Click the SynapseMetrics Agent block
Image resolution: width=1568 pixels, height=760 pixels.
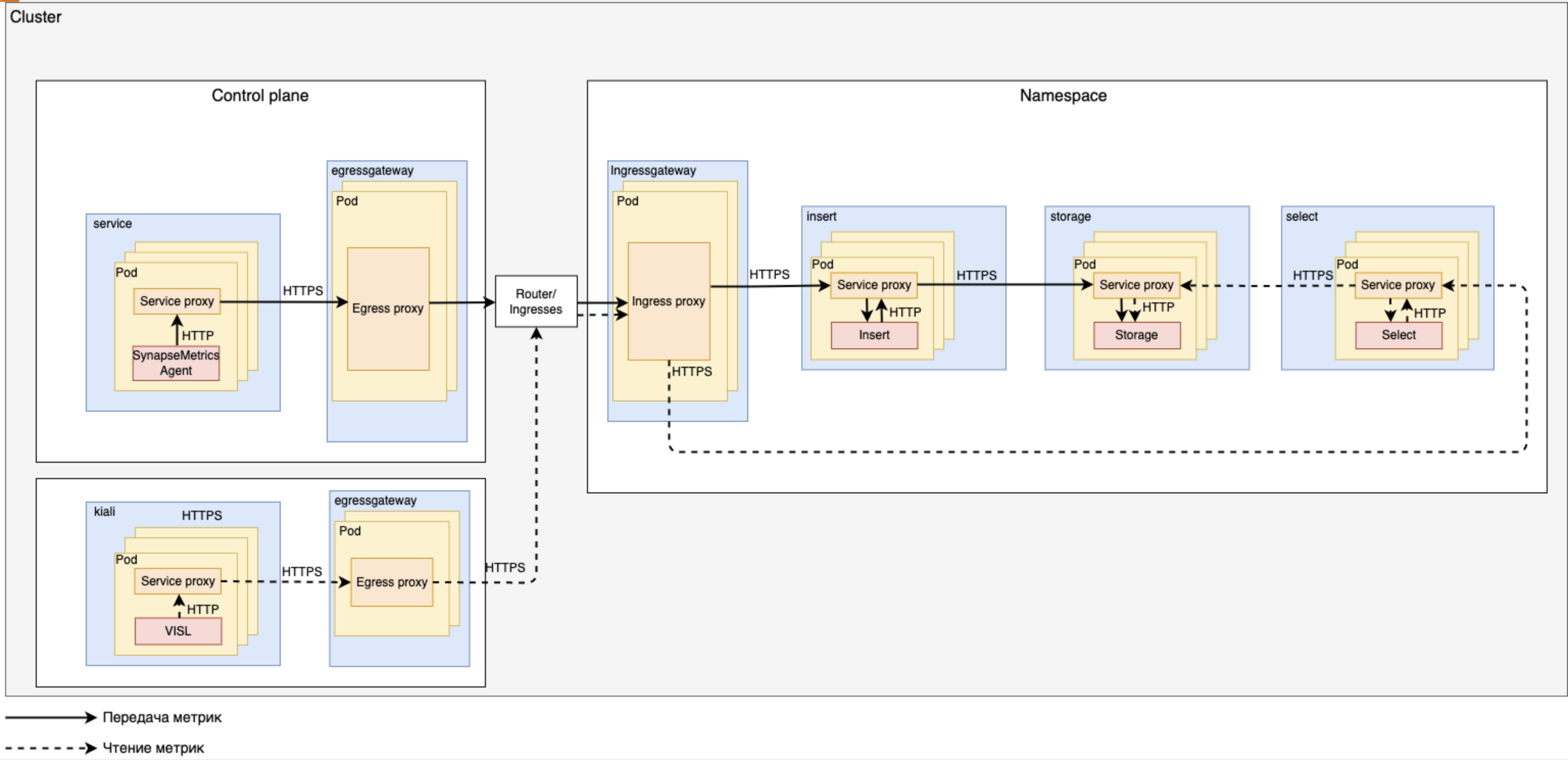tap(176, 363)
